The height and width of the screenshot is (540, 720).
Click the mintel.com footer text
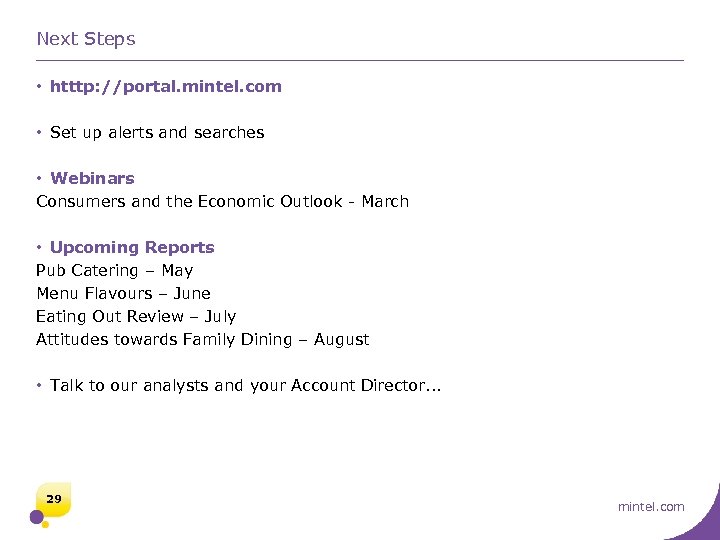pos(651,507)
